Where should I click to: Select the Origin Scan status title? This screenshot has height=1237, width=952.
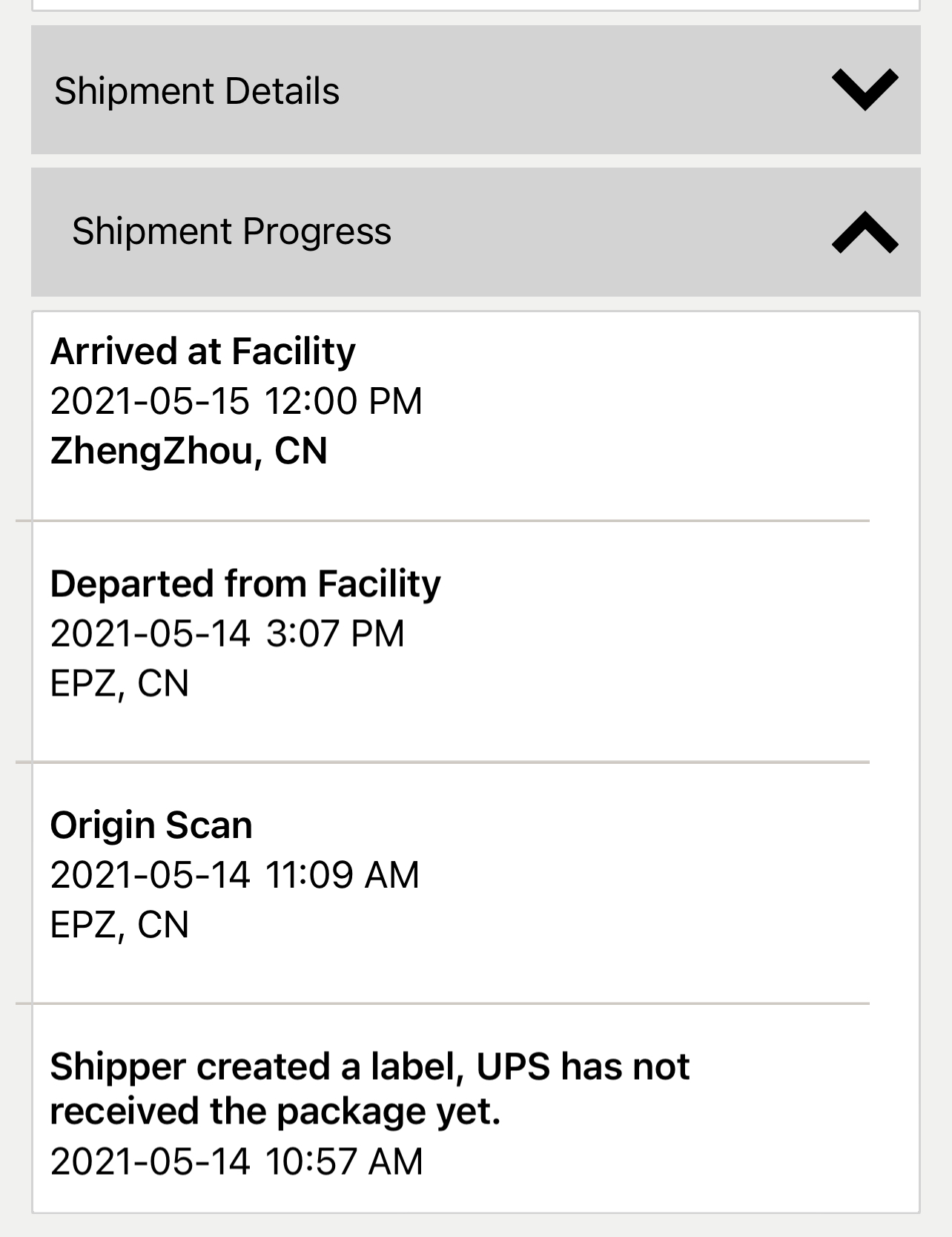click(151, 825)
